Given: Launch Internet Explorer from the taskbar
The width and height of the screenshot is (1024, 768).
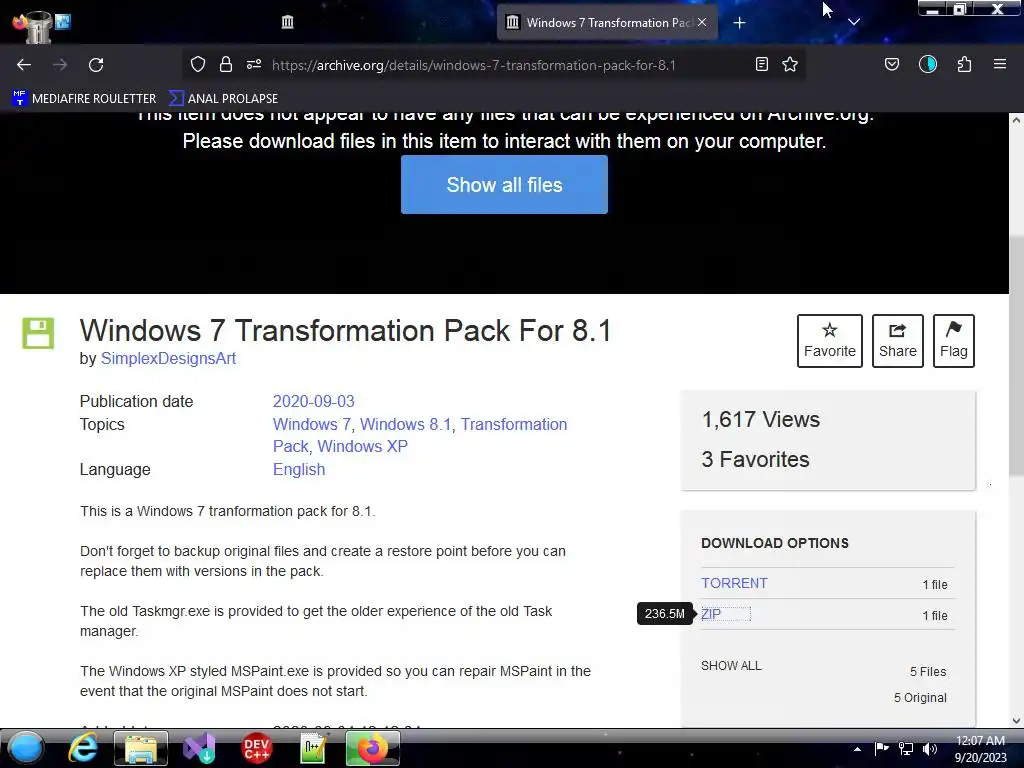Looking at the screenshot, I should tap(83, 748).
